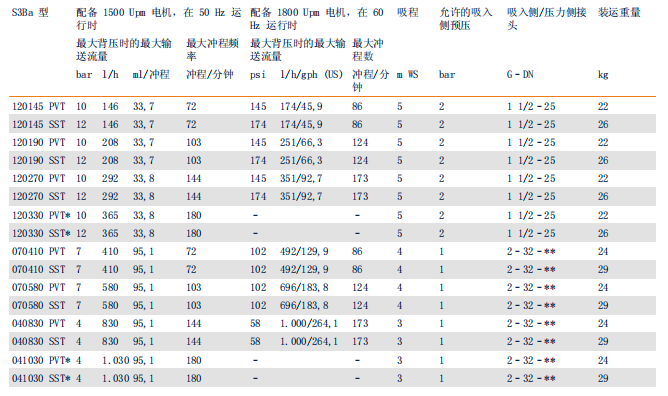Select the G – DN unit label
The image size is (668, 396).
point(520,75)
